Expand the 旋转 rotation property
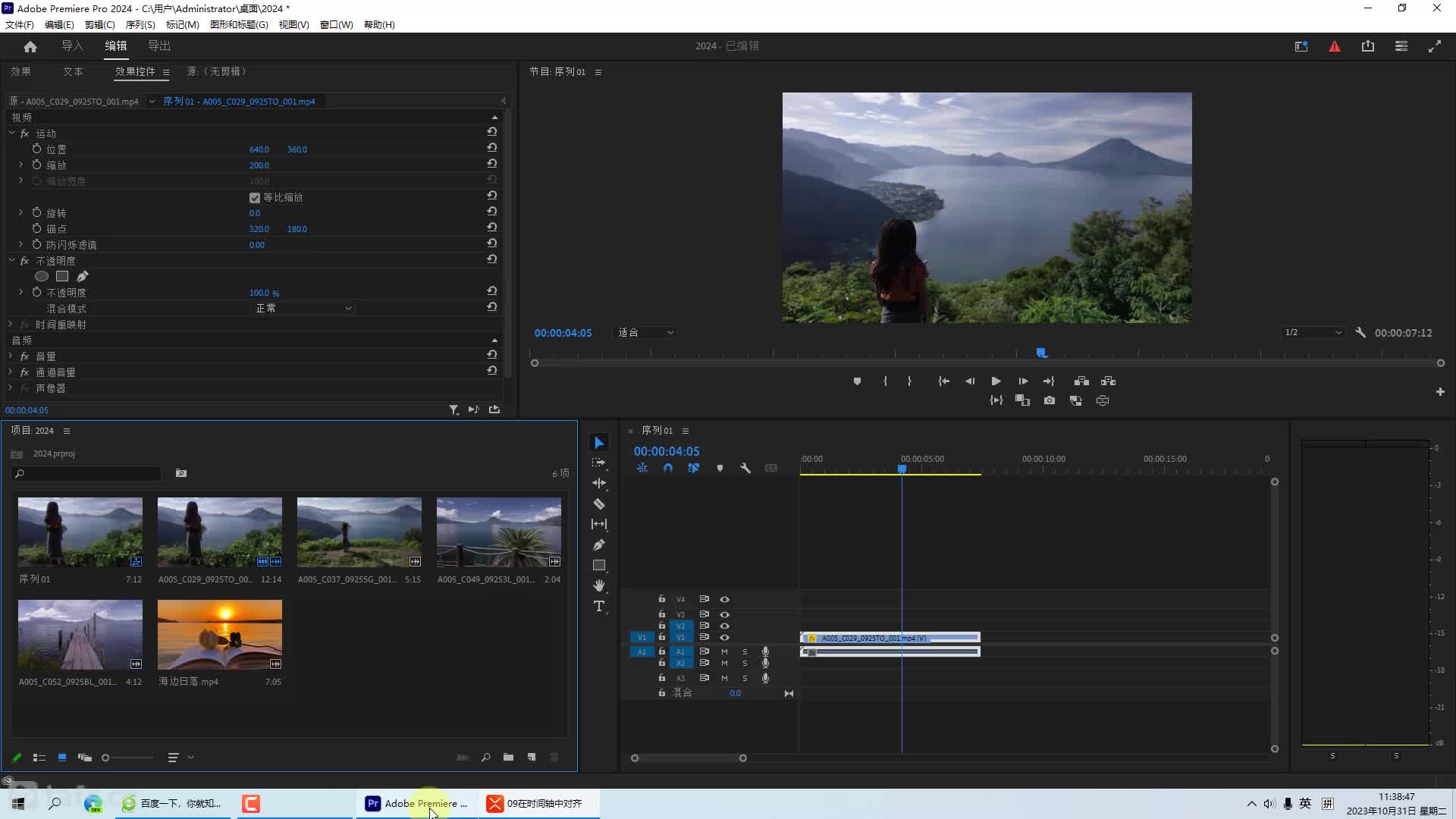 [x=20, y=213]
